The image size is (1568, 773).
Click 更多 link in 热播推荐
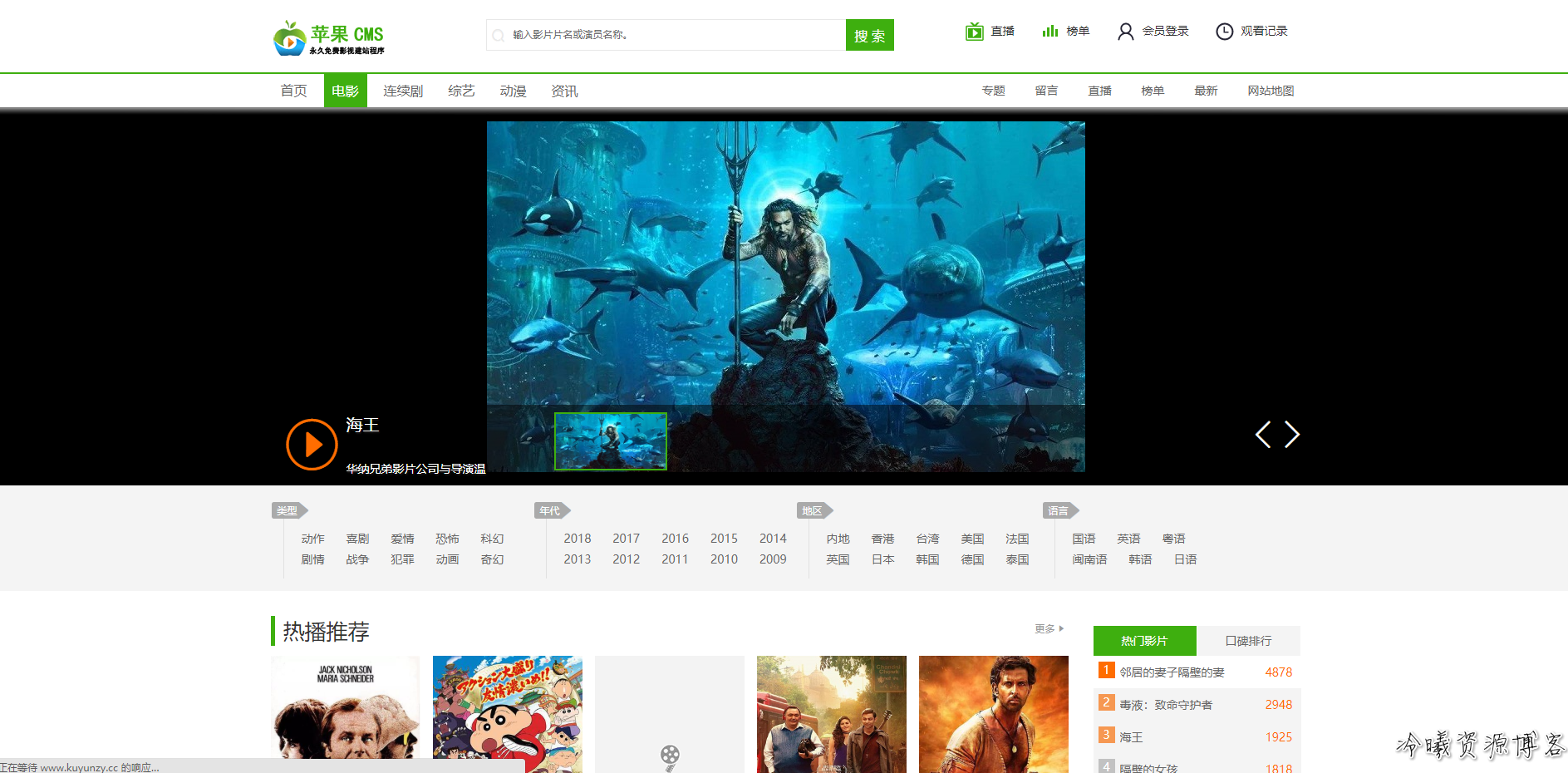pyautogui.click(x=1049, y=629)
